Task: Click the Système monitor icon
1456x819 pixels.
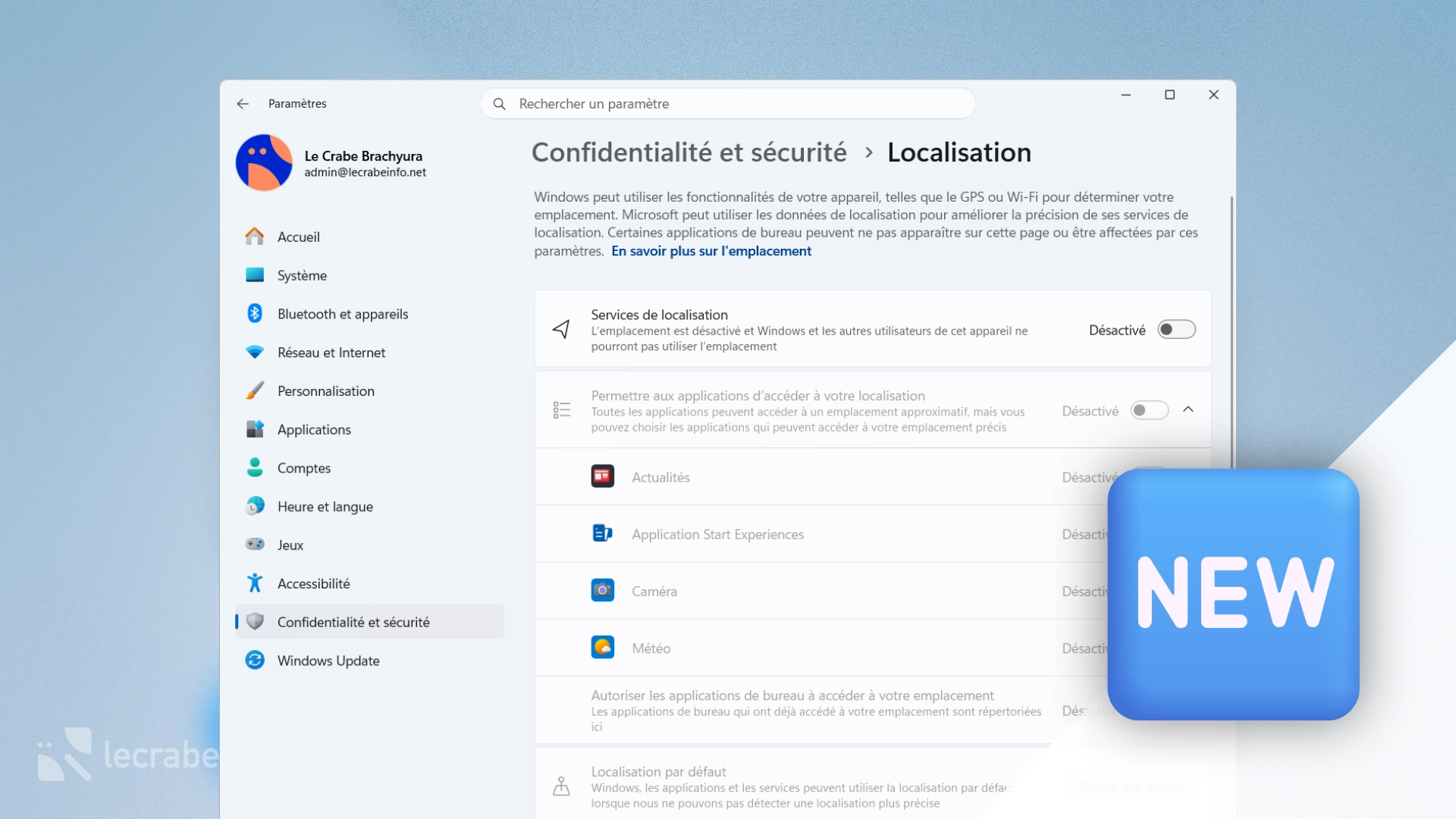Action: coord(255,275)
